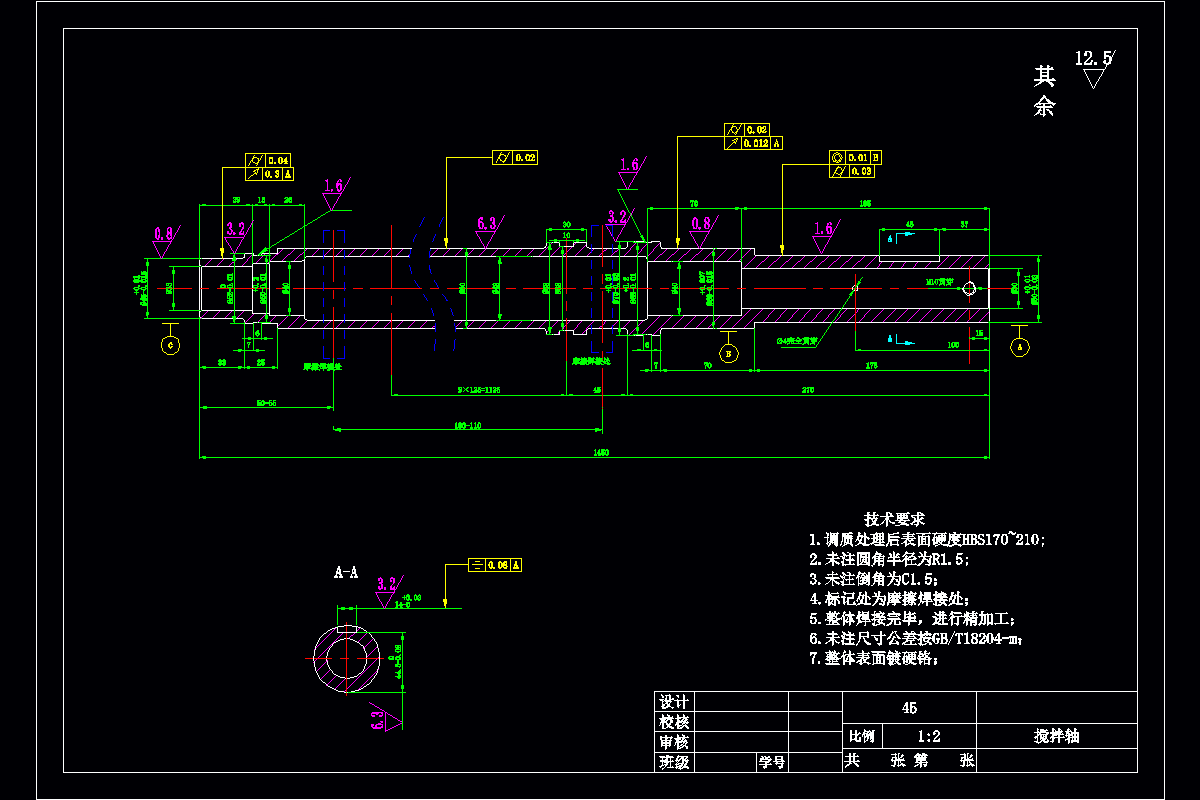The height and width of the screenshot is (800, 1200).
Task: Click the 50-55 dimension text
Action: [x=266, y=402]
